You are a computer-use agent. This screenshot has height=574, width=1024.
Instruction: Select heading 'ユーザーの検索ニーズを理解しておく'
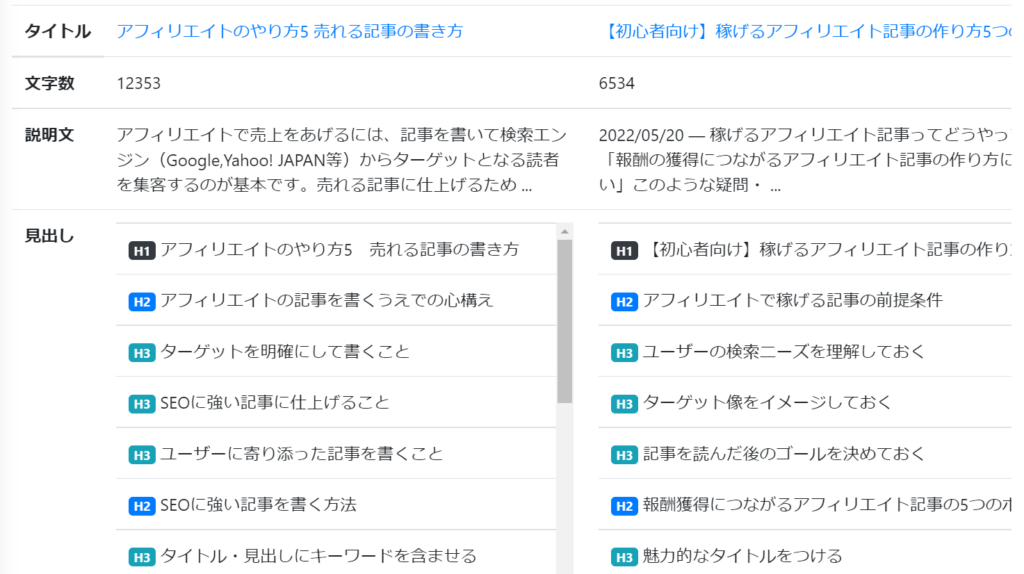(784, 351)
